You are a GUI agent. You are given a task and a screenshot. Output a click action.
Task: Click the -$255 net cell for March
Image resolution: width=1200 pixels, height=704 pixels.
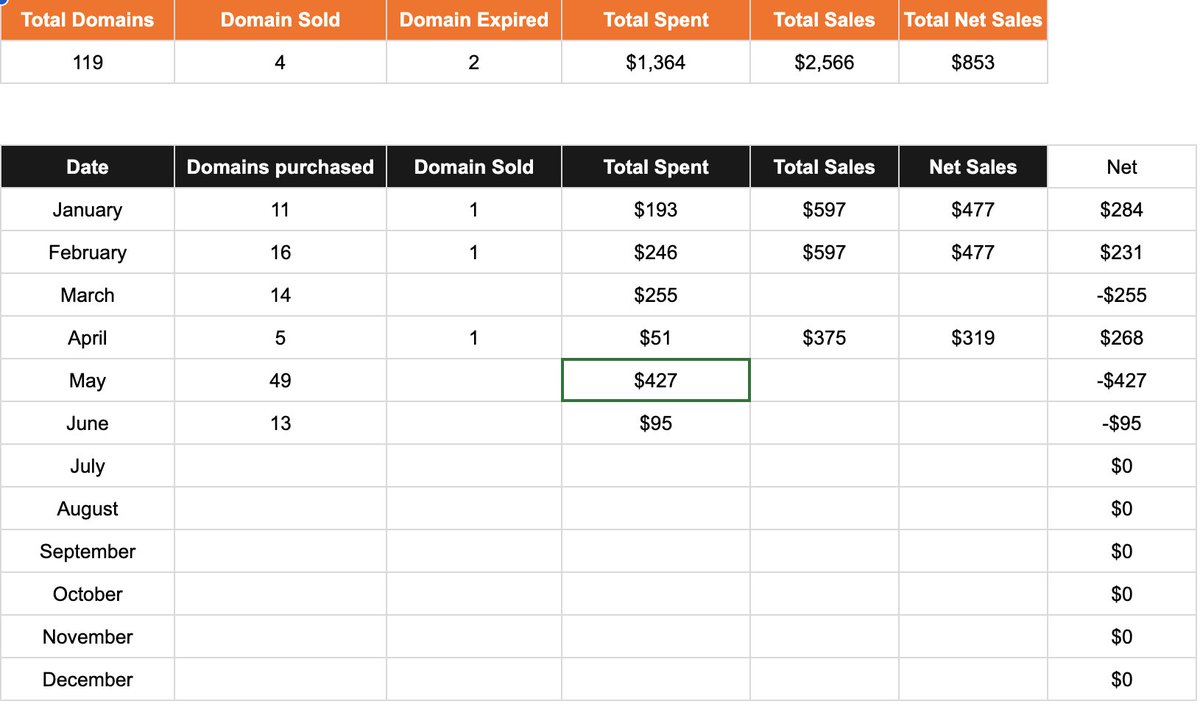pos(1122,295)
